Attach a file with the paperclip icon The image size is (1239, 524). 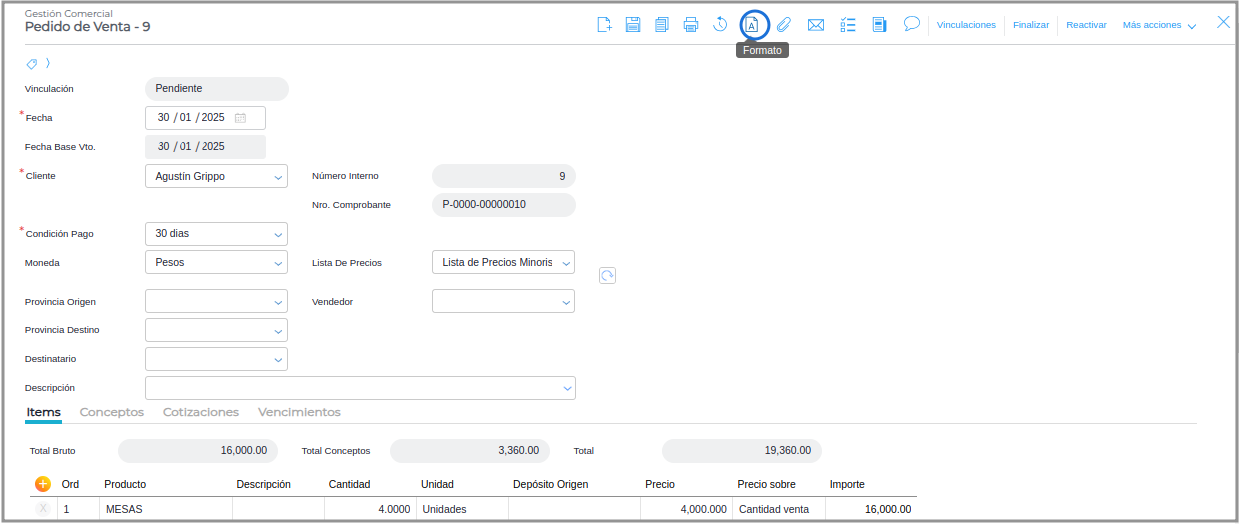784,25
